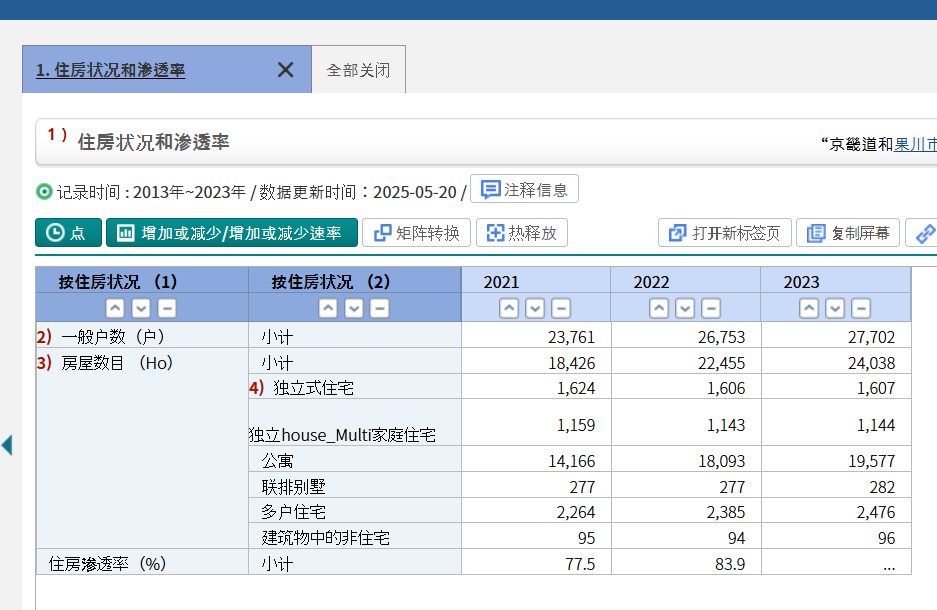
Task: Click the link chain icon button
Action: (x=924, y=233)
